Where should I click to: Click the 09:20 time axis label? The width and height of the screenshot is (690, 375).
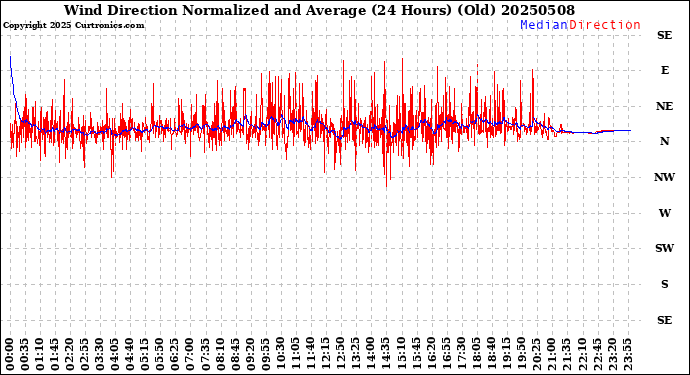250,354
